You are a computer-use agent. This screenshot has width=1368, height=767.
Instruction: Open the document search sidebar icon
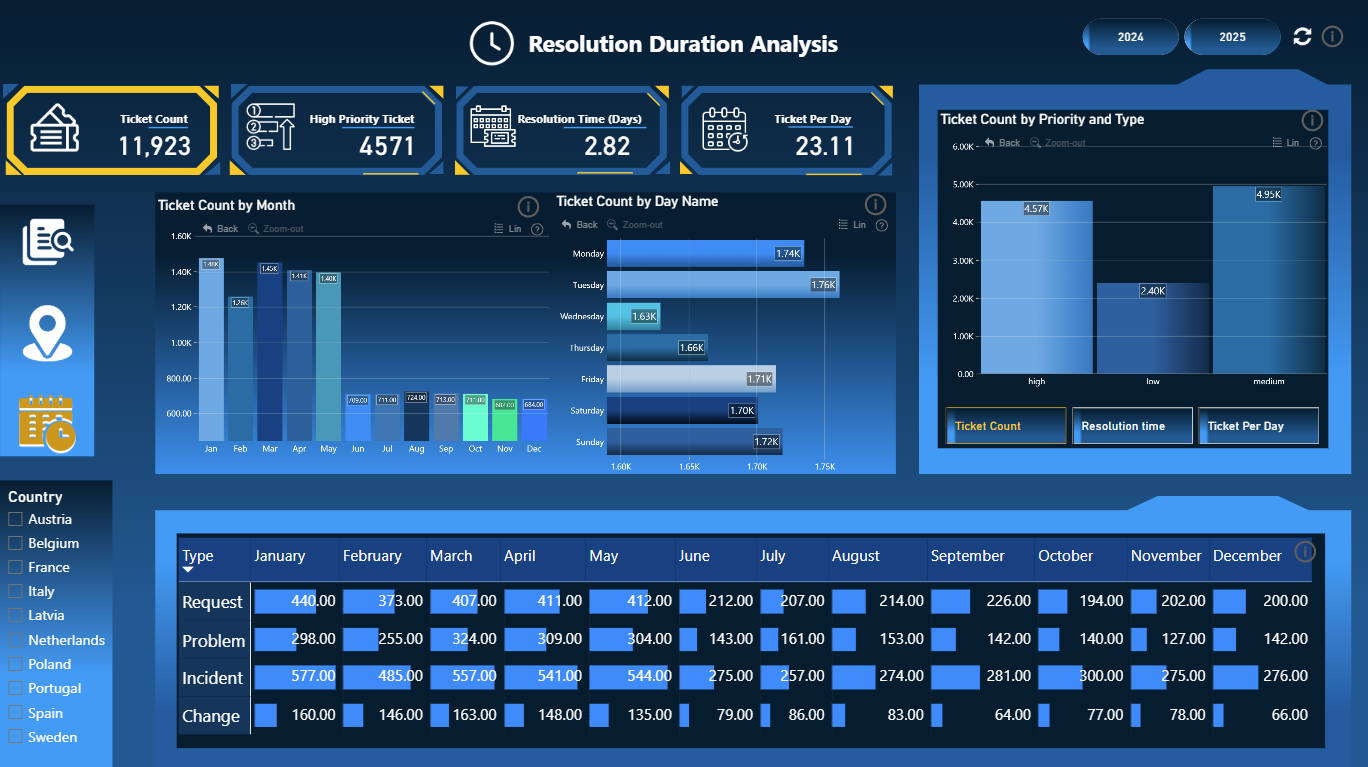(48, 242)
